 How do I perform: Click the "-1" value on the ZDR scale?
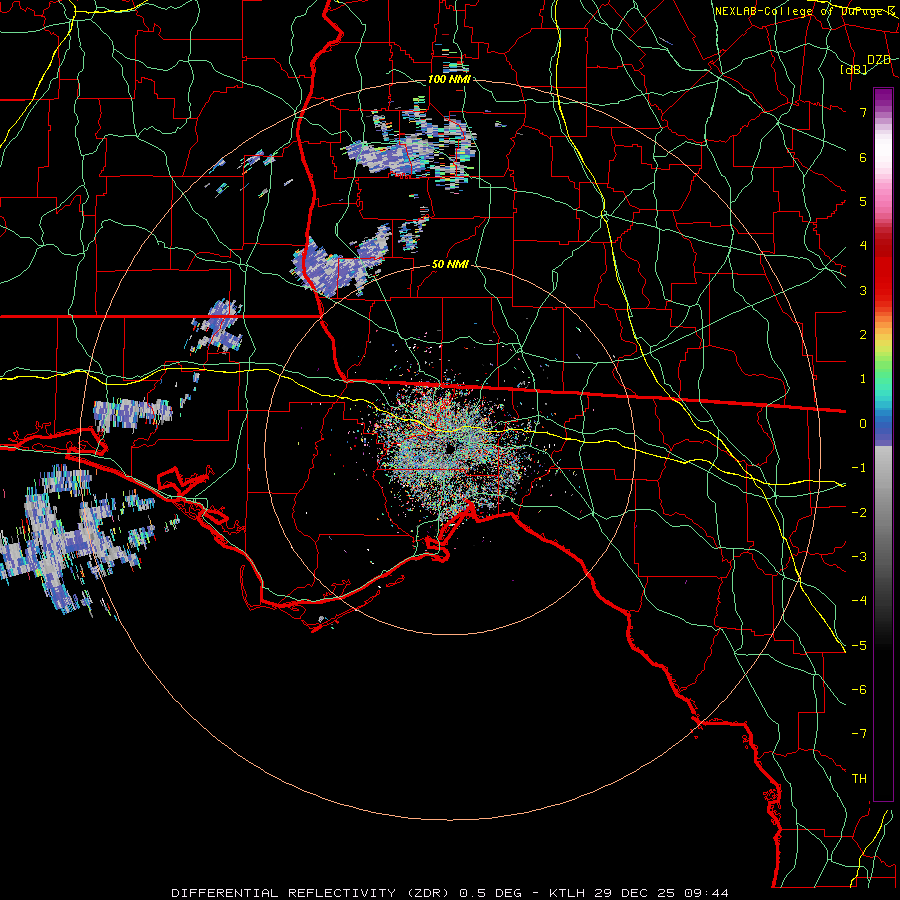click(x=859, y=468)
